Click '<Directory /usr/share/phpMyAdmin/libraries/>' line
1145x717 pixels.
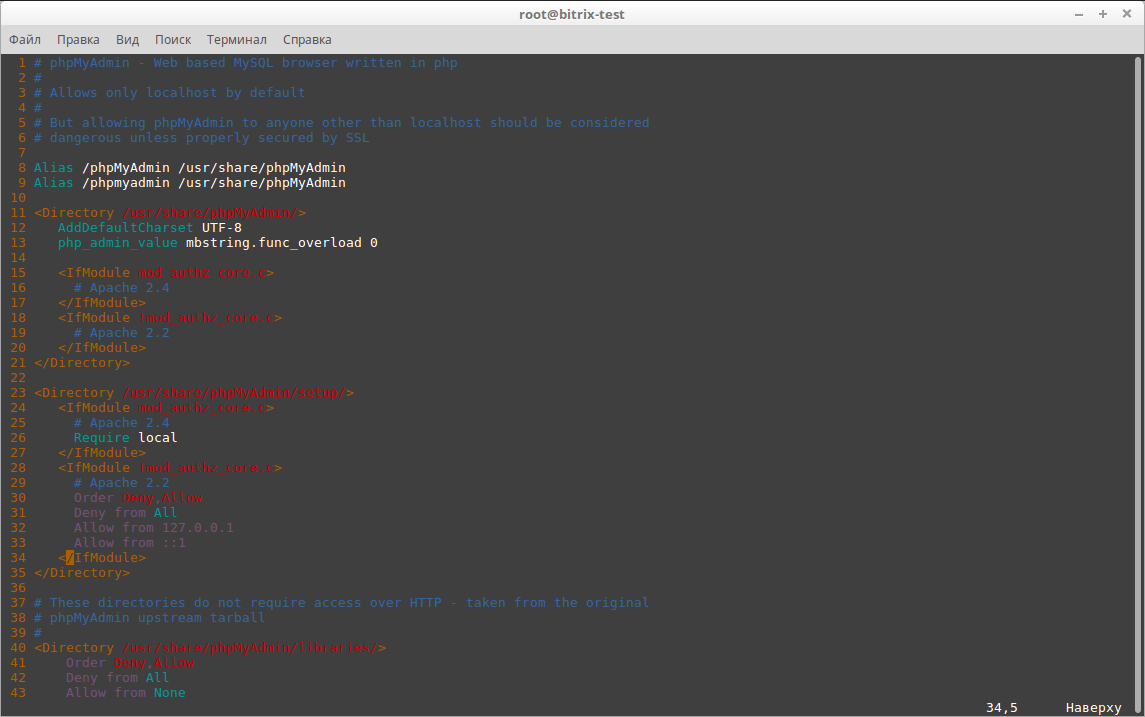pyautogui.click(x=210, y=648)
